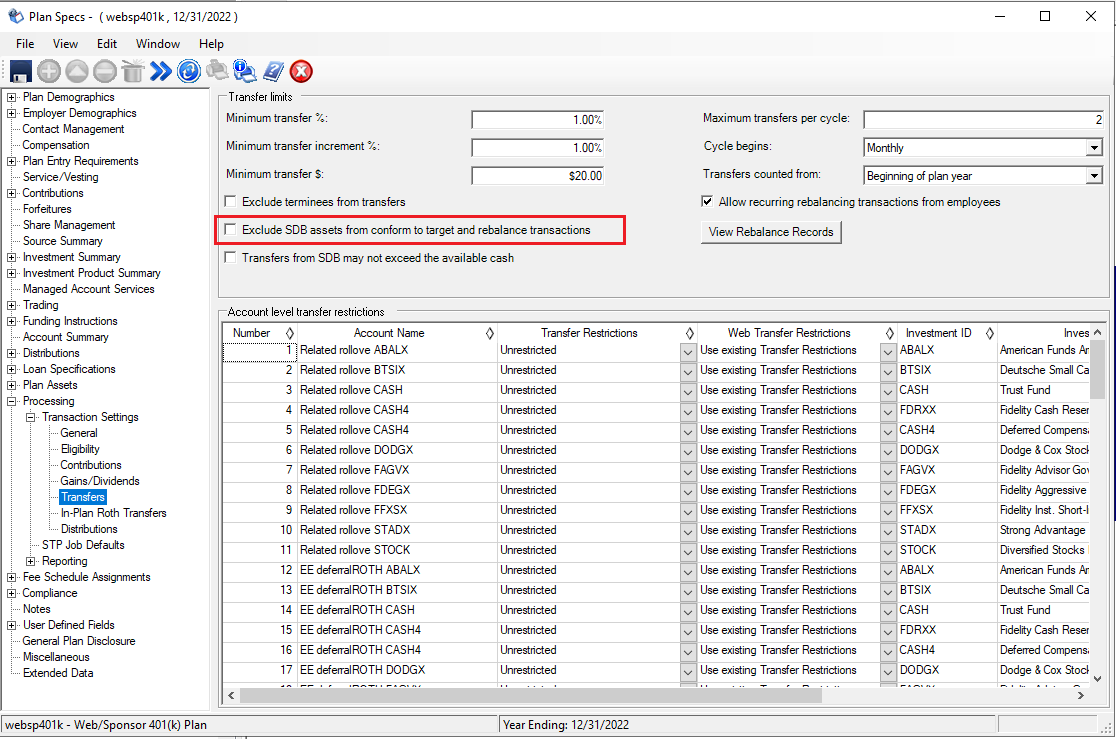Open the Help menu
The image size is (1116, 741).
pos(211,43)
